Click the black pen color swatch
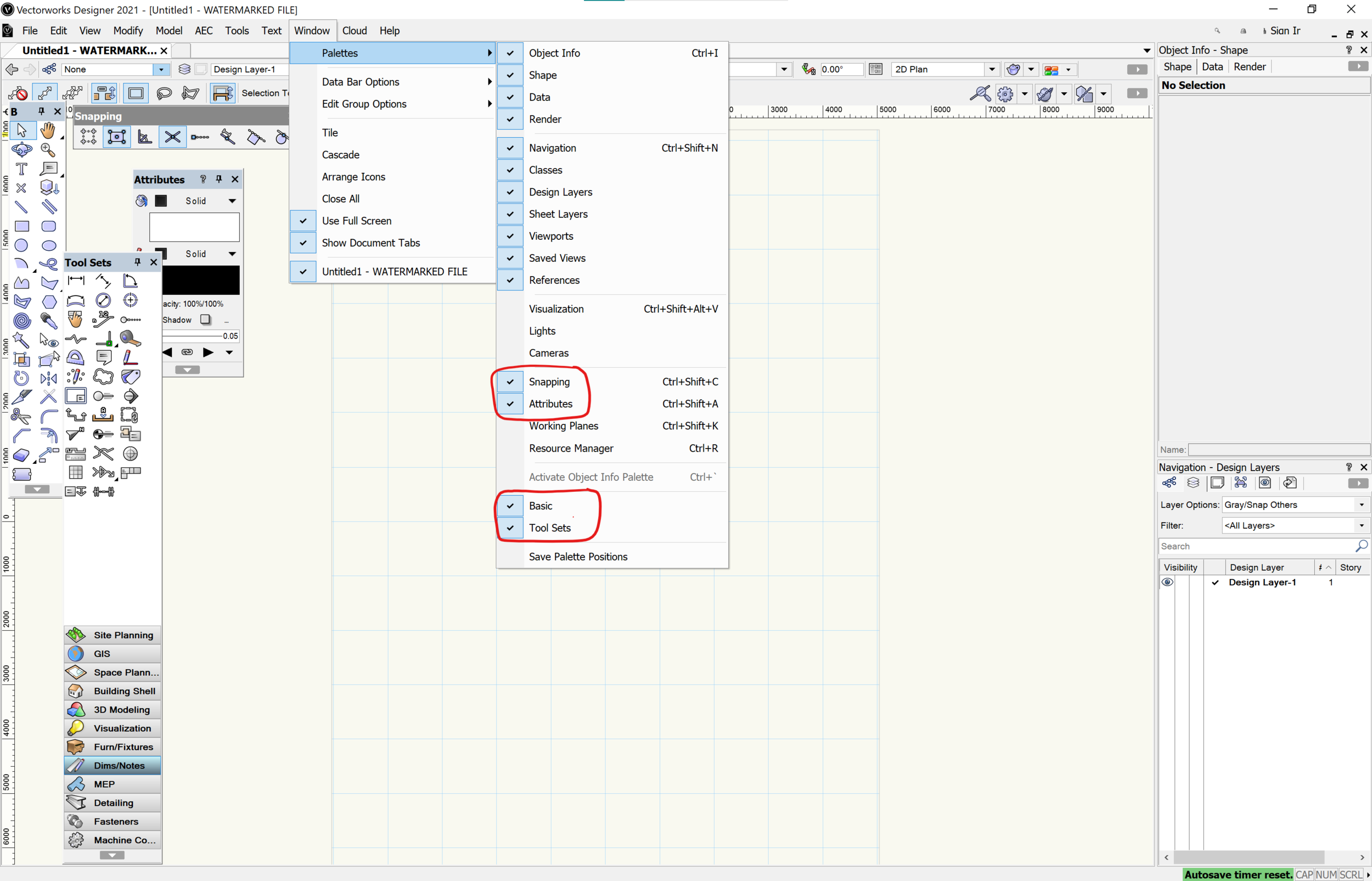1372x881 pixels. pyautogui.click(x=201, y=280)
